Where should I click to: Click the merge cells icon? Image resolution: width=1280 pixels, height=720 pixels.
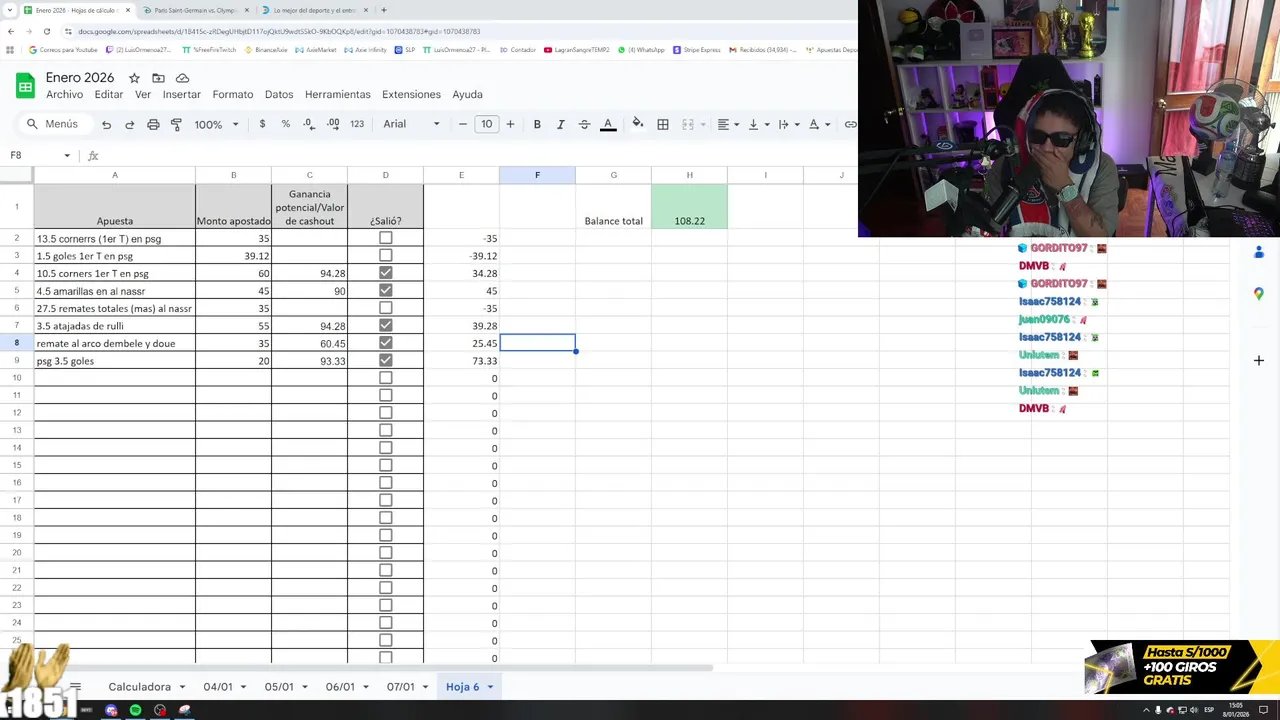coord(688,124)
